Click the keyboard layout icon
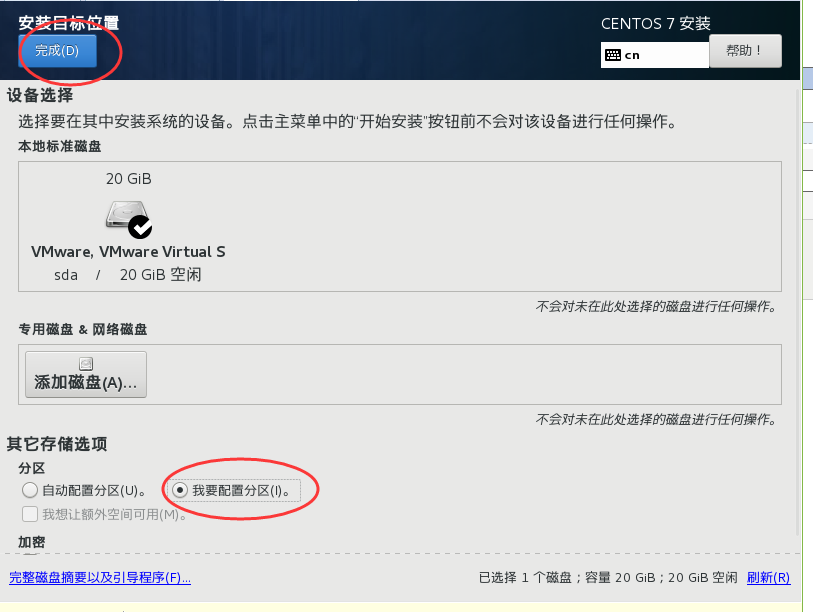The width and height of the screenshot is (813, 612). pos(613,55)
